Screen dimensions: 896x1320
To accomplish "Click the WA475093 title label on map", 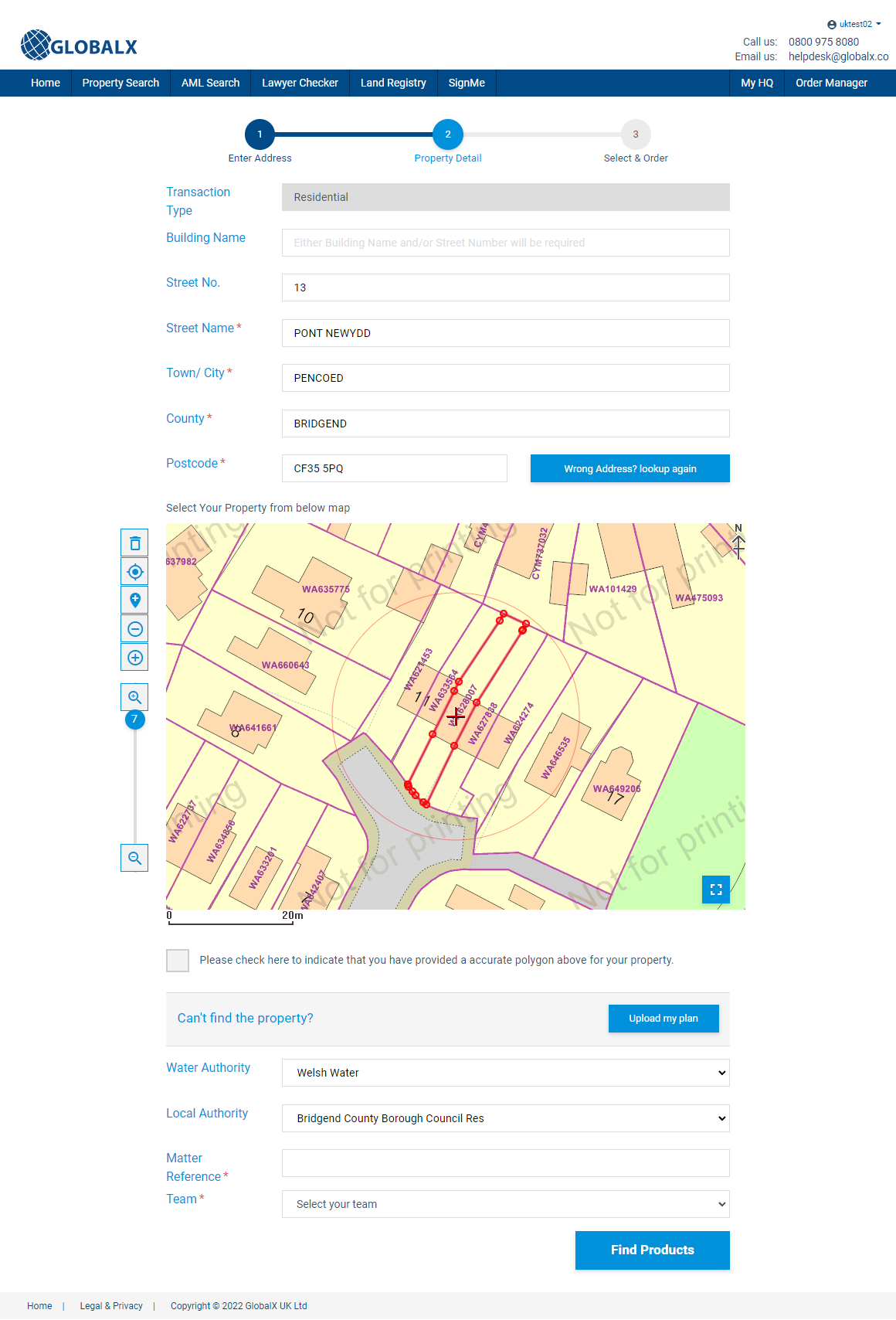I will (699, 598).
